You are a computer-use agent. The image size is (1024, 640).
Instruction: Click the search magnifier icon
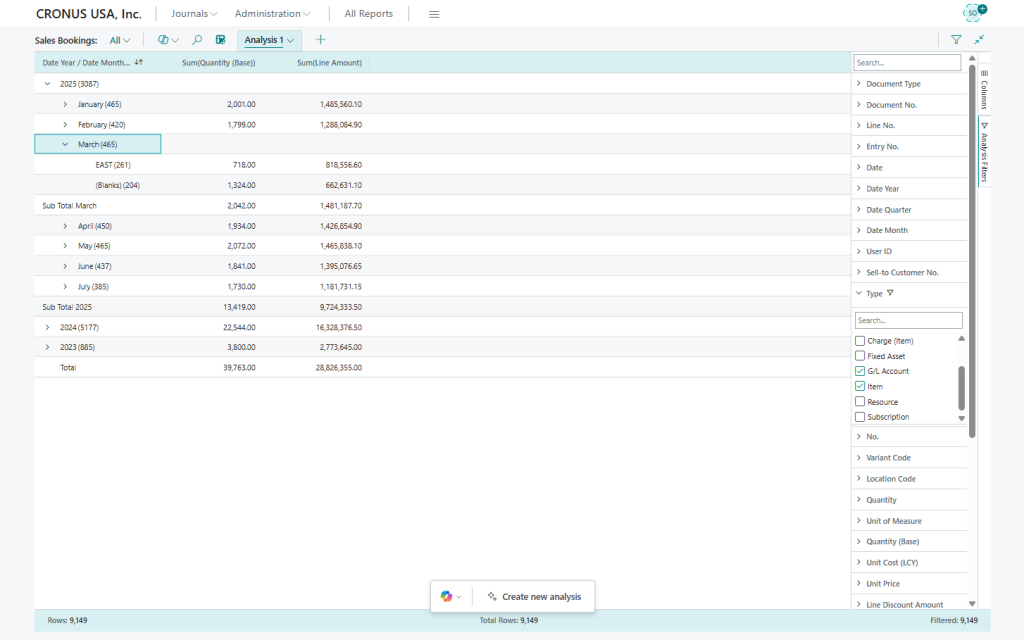point(197,40)
